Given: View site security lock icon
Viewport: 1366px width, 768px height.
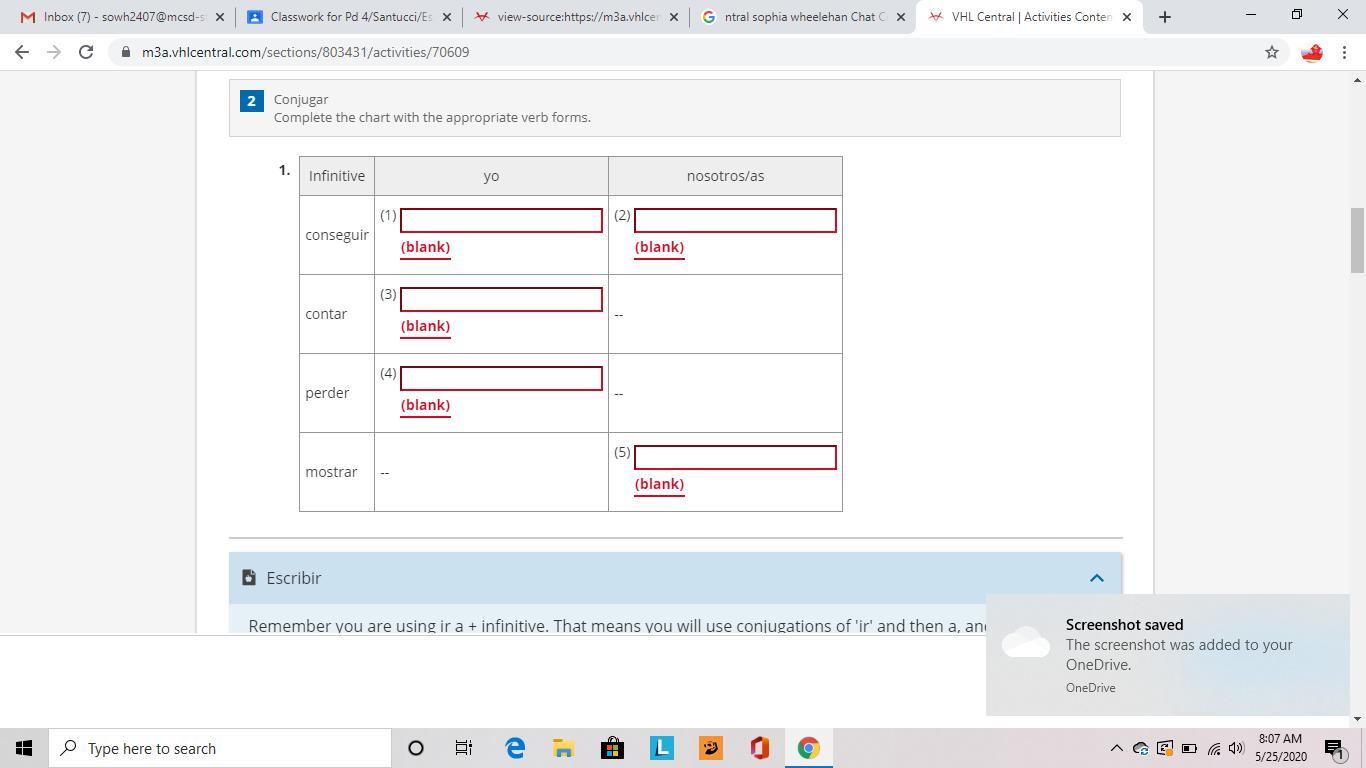Looking at the screenshot, I should click(125, 52).
